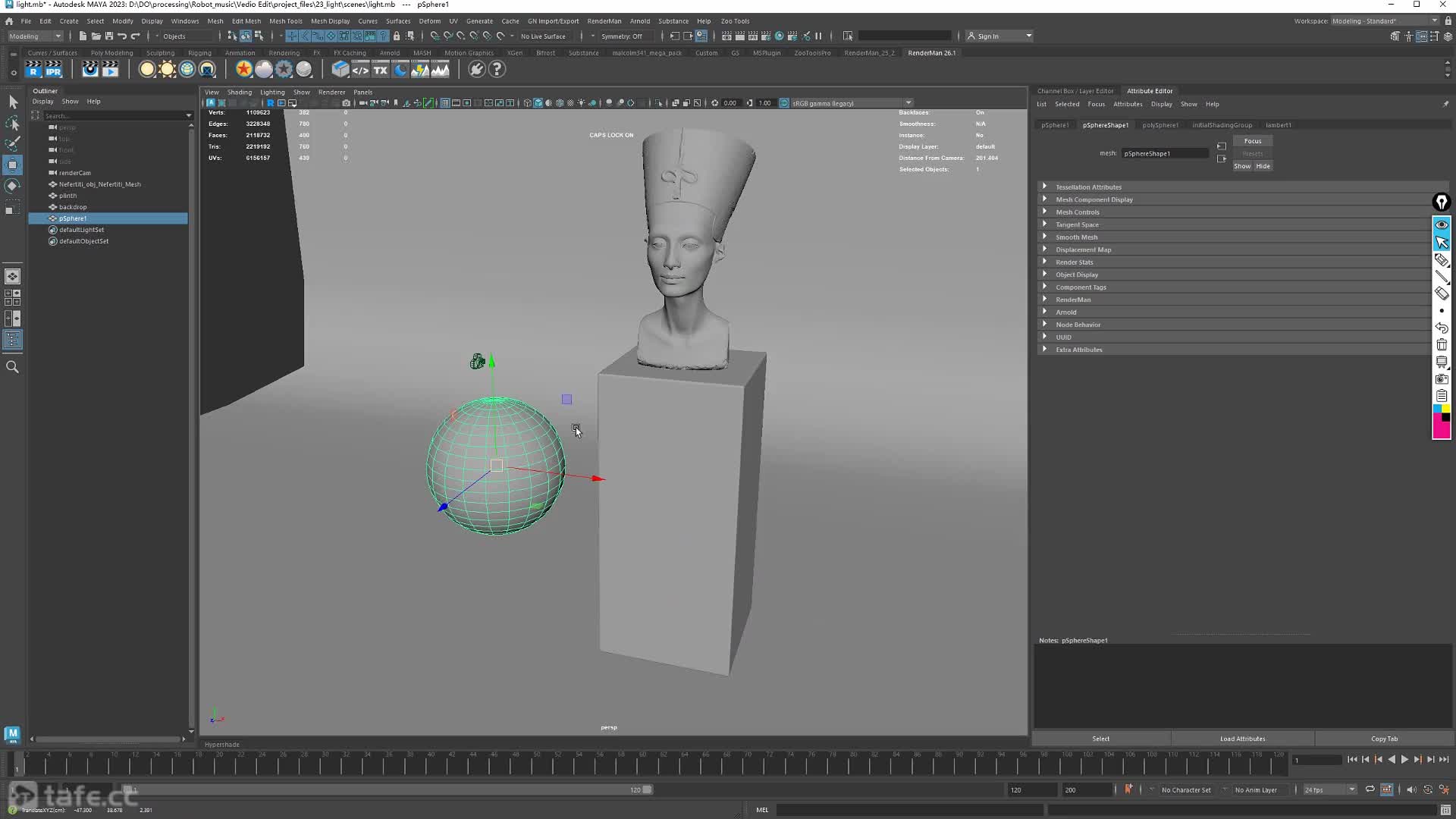Open the RenderMan help question-mark icon
The height and width of the screenshot is (819, 1456).
(497, 70)
